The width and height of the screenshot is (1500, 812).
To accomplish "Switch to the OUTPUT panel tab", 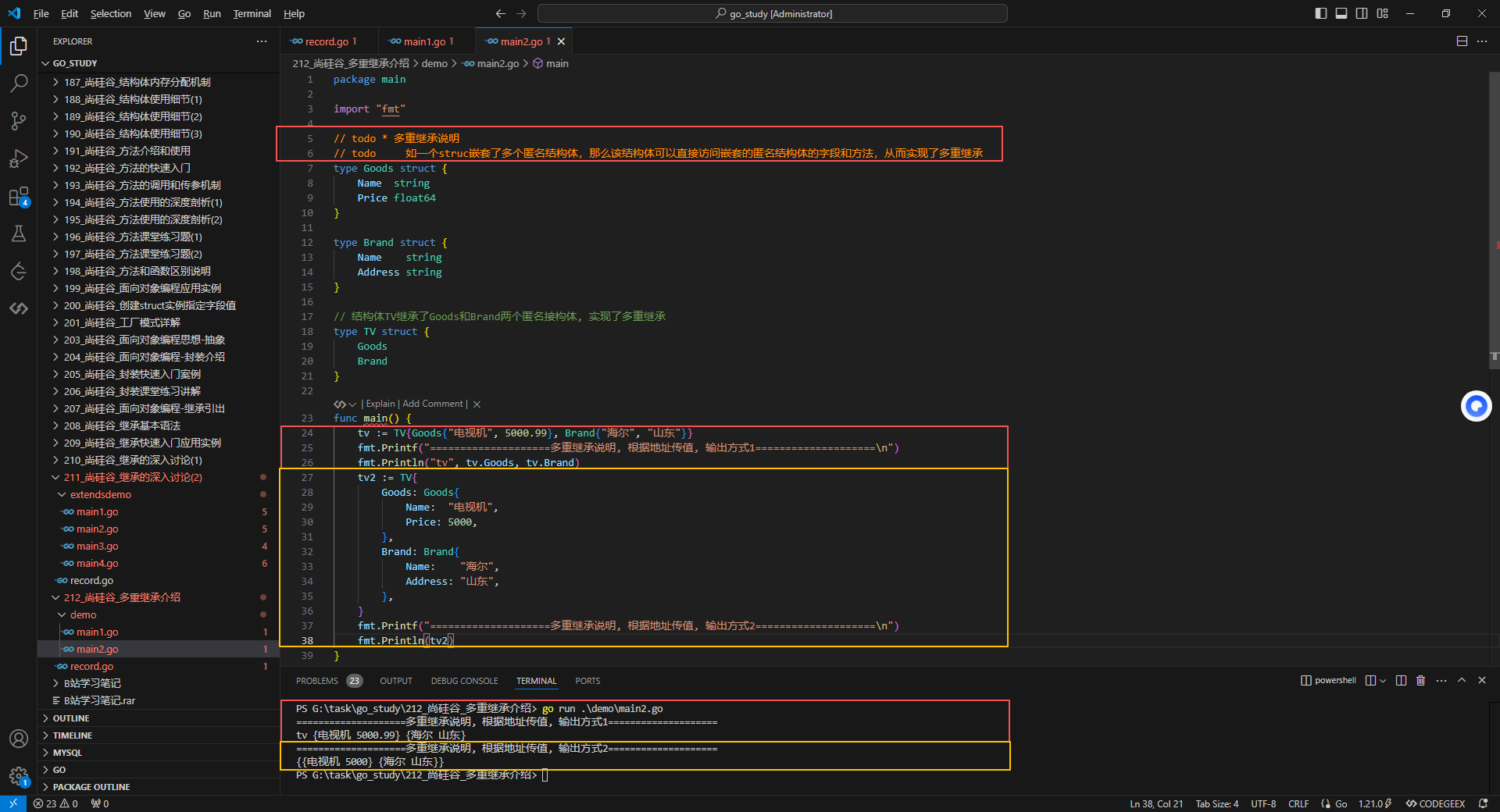I will [x=396, y=681].
